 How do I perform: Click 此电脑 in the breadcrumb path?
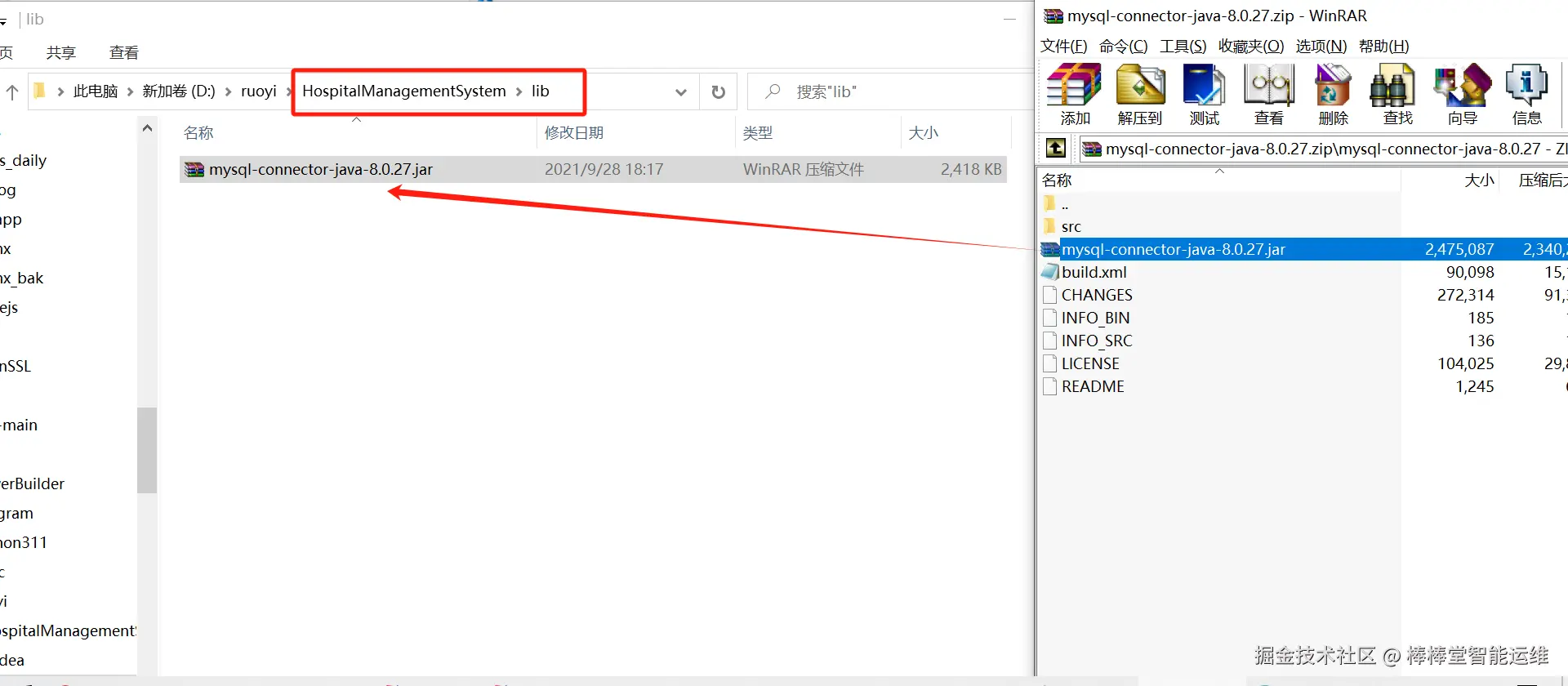pyautogui.click(x=96, y=91)
